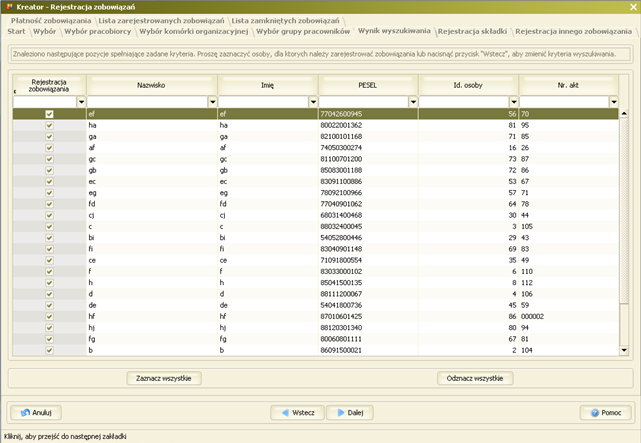The width and height of the screenshot is (641, 443).
Task: Toggle the checkbox for row b
Action: pos(49,350)
